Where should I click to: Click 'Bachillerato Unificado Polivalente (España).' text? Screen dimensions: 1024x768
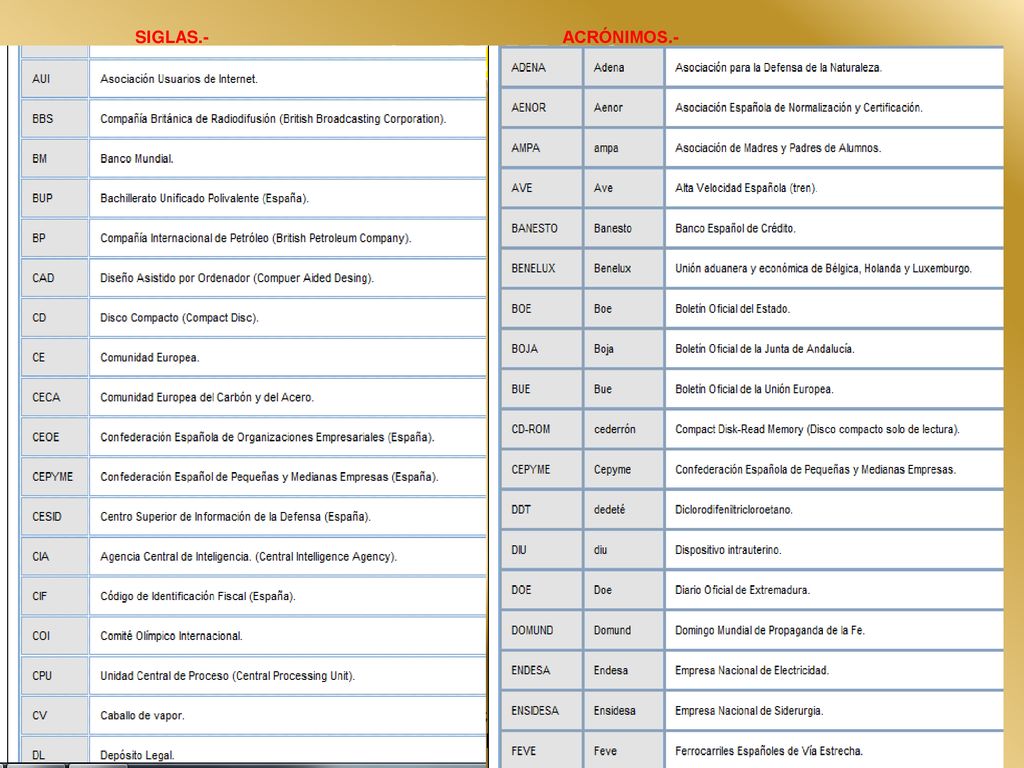coord(204,199)
